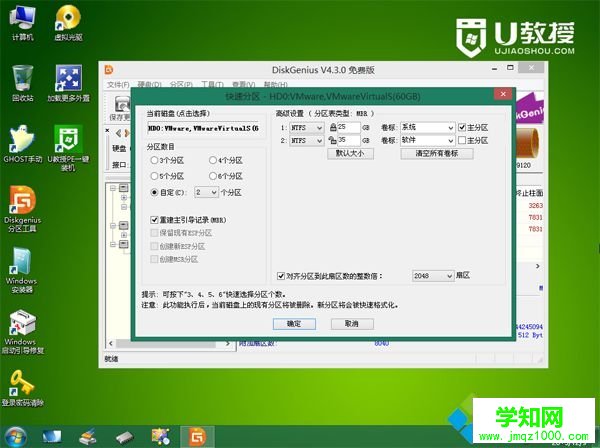
Task: Toggle 主分区 checkbox for partition 2
Action: click(x=462, y=140)
